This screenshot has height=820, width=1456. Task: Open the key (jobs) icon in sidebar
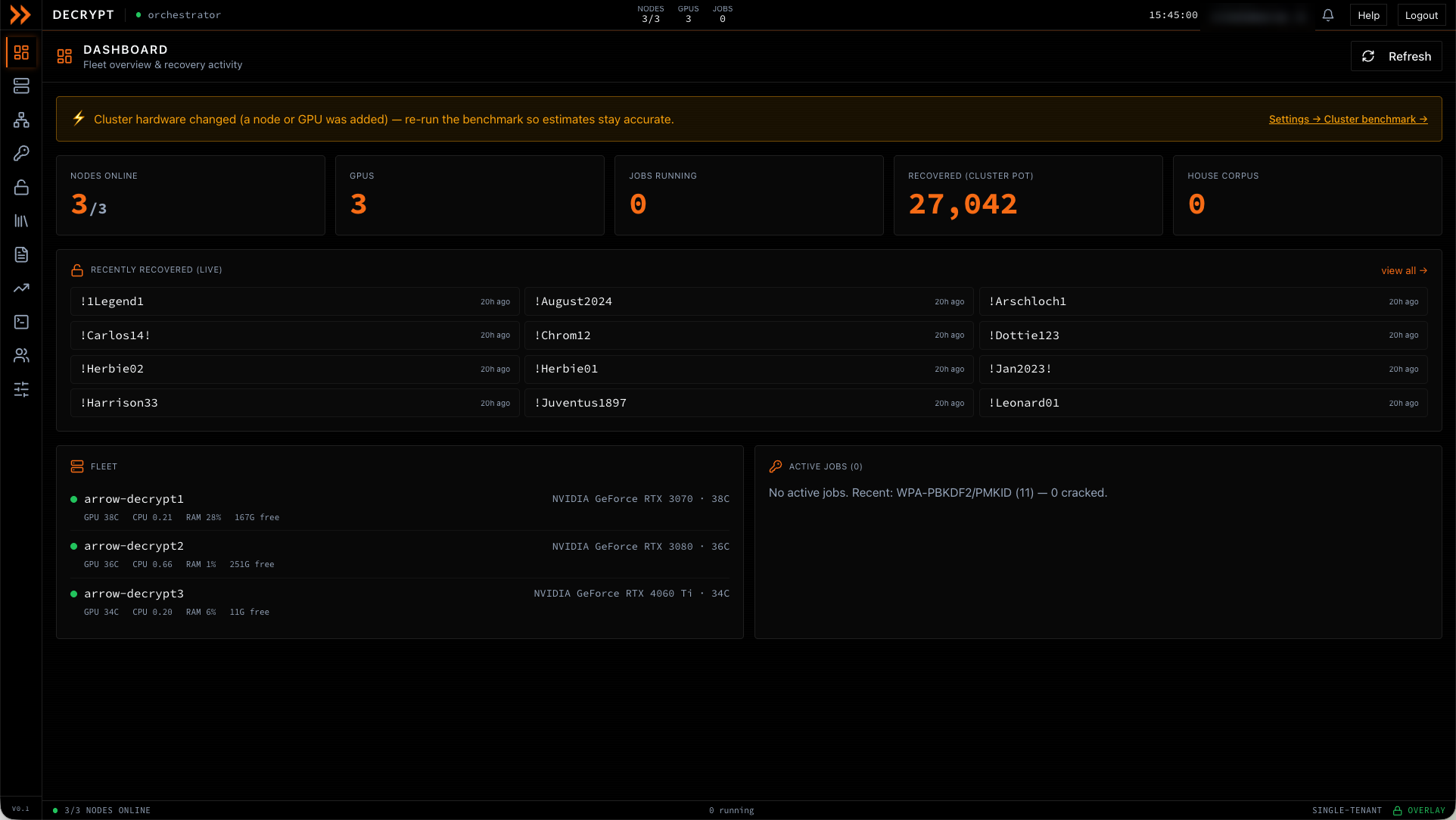(x=21, y=154)
